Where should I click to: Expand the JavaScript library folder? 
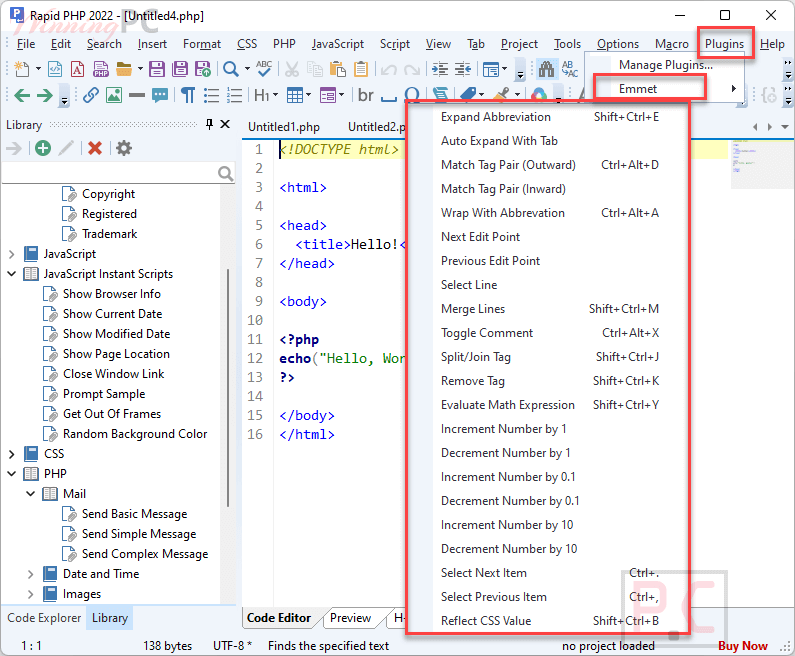[12, 254]
